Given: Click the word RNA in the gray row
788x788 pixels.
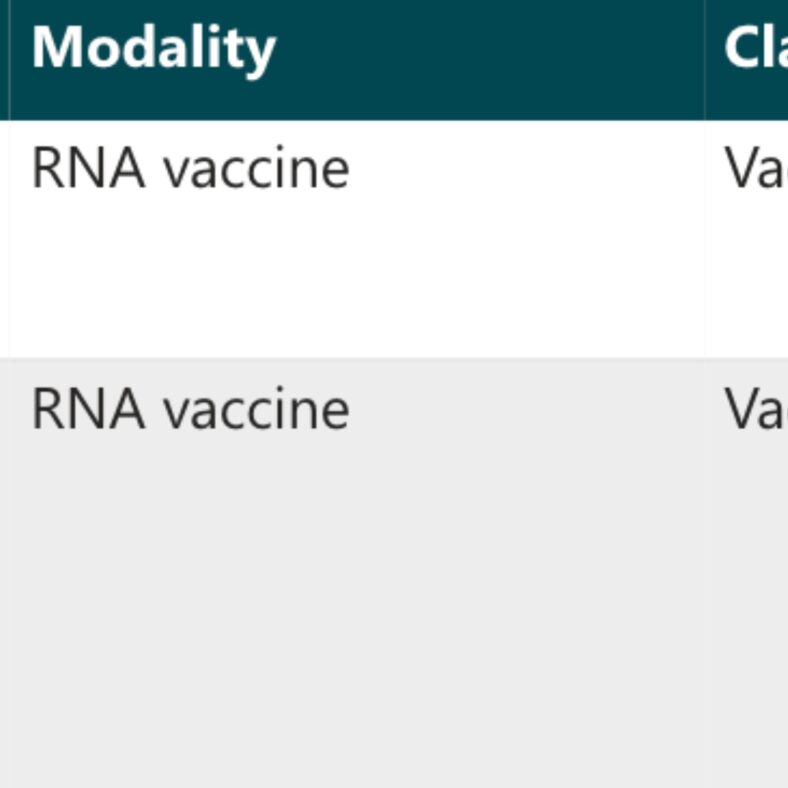Looking at the screenshot, I should tap(88, 409).
